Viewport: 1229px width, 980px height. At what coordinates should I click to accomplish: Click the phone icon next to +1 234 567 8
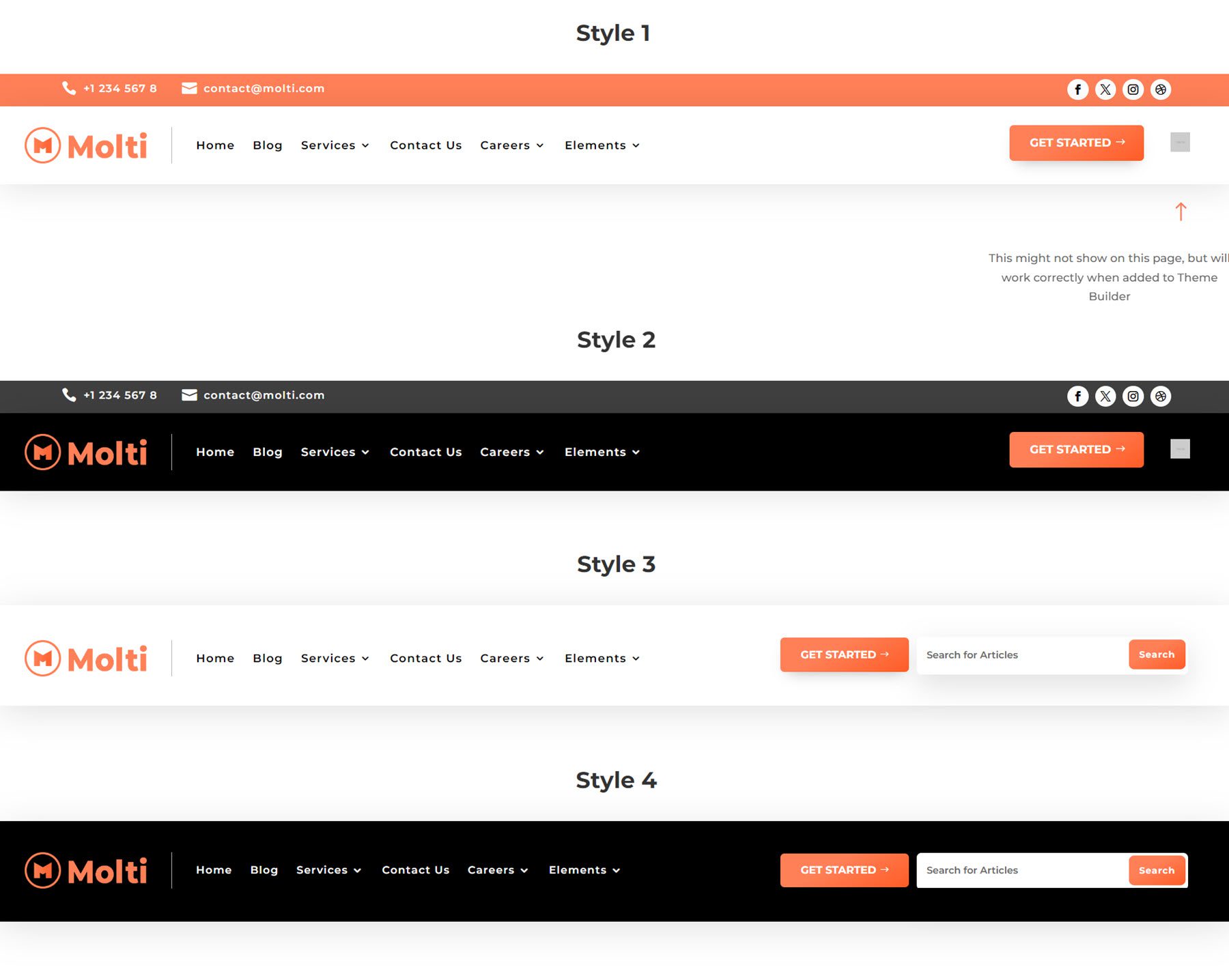point(68,88)
